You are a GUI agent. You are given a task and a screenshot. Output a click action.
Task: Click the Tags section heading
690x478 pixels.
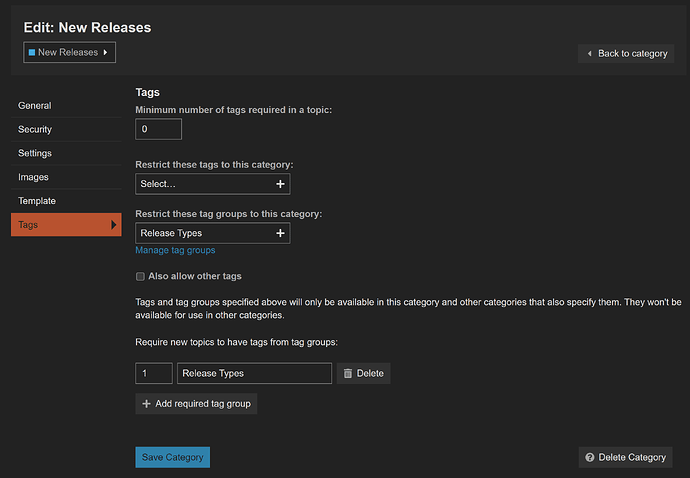147,92
